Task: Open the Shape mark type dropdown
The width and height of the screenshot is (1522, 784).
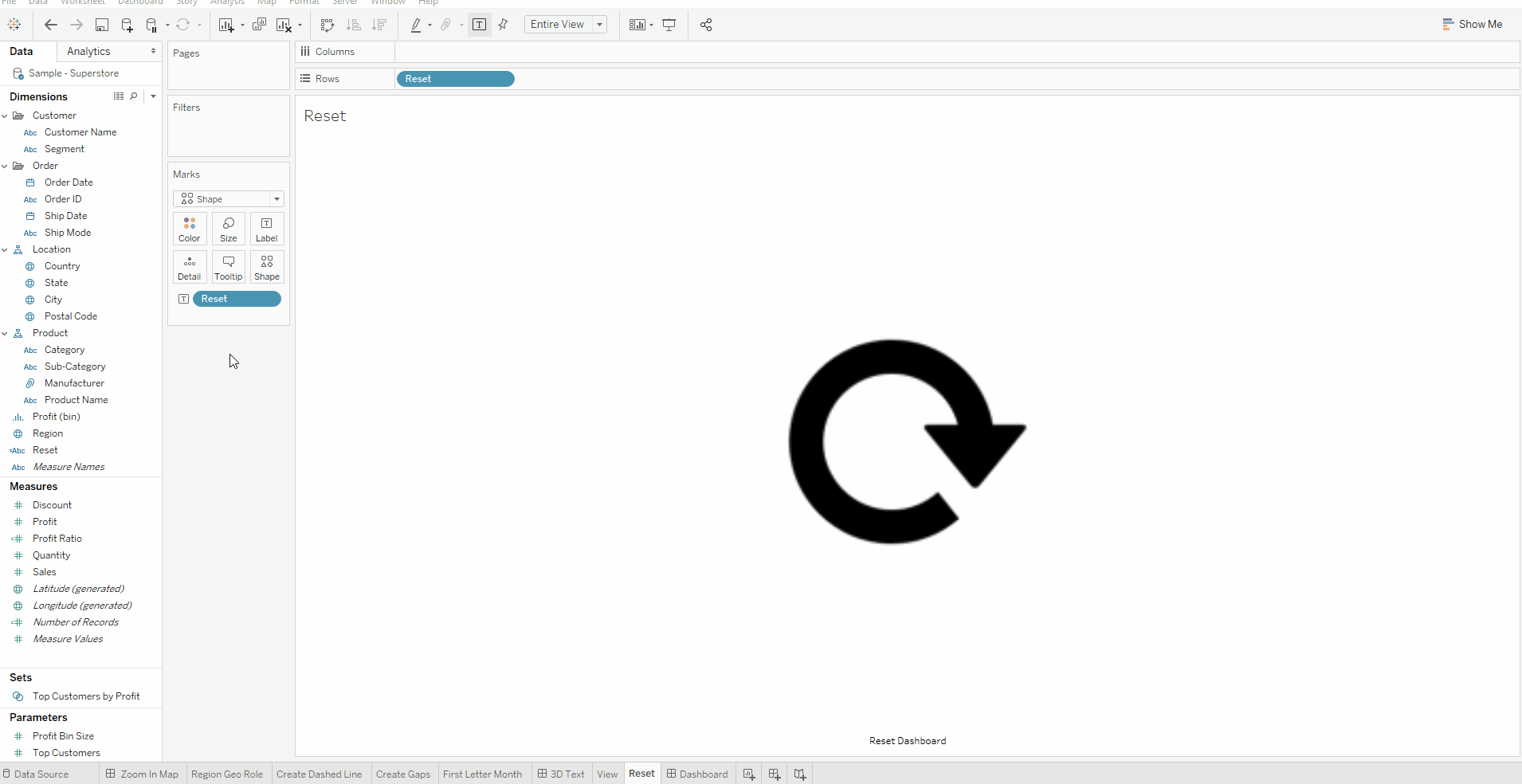Action: click(x=277, y=198)
